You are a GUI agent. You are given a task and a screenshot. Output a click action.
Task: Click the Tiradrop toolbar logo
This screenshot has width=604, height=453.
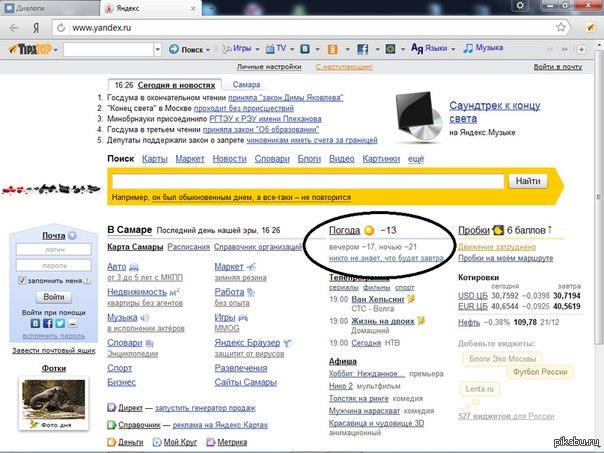[30, 49]
